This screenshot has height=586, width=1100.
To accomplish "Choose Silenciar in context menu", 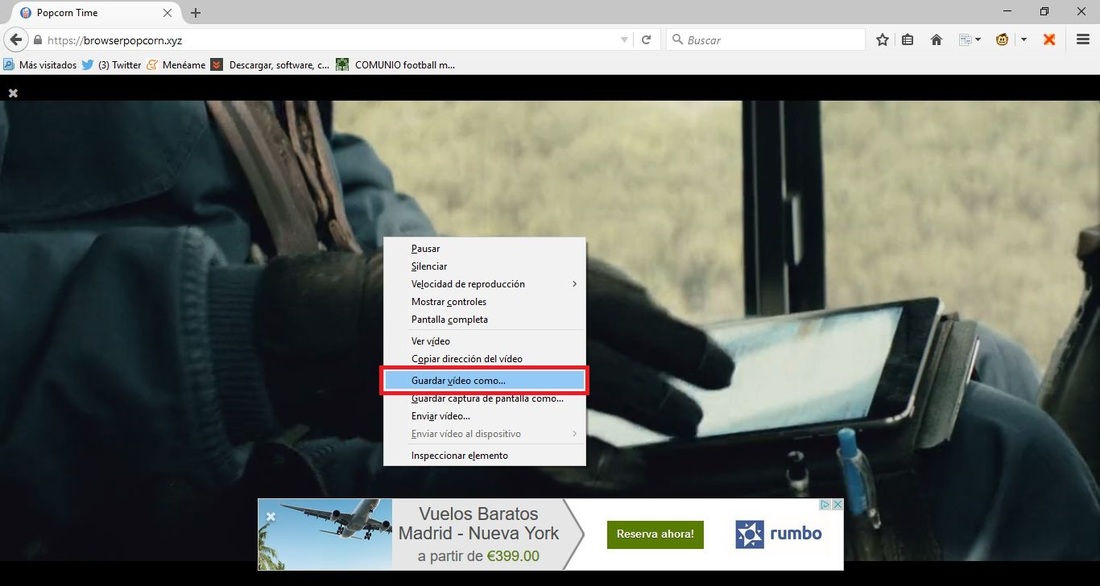I will pyautogui.click(x=484, y=266).
